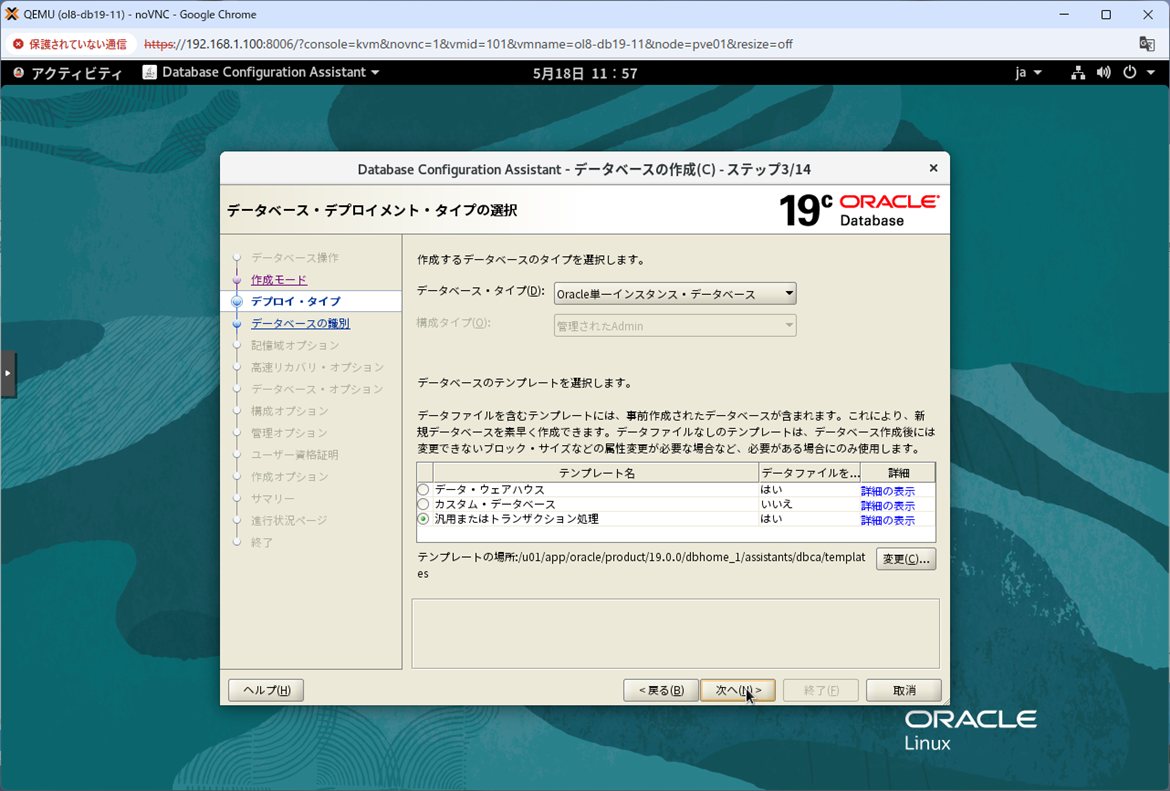The width and height of the screenshot is (1170, 791).
Task: Show details for データ・ウェアハウス template
Action: coord(887,491)
